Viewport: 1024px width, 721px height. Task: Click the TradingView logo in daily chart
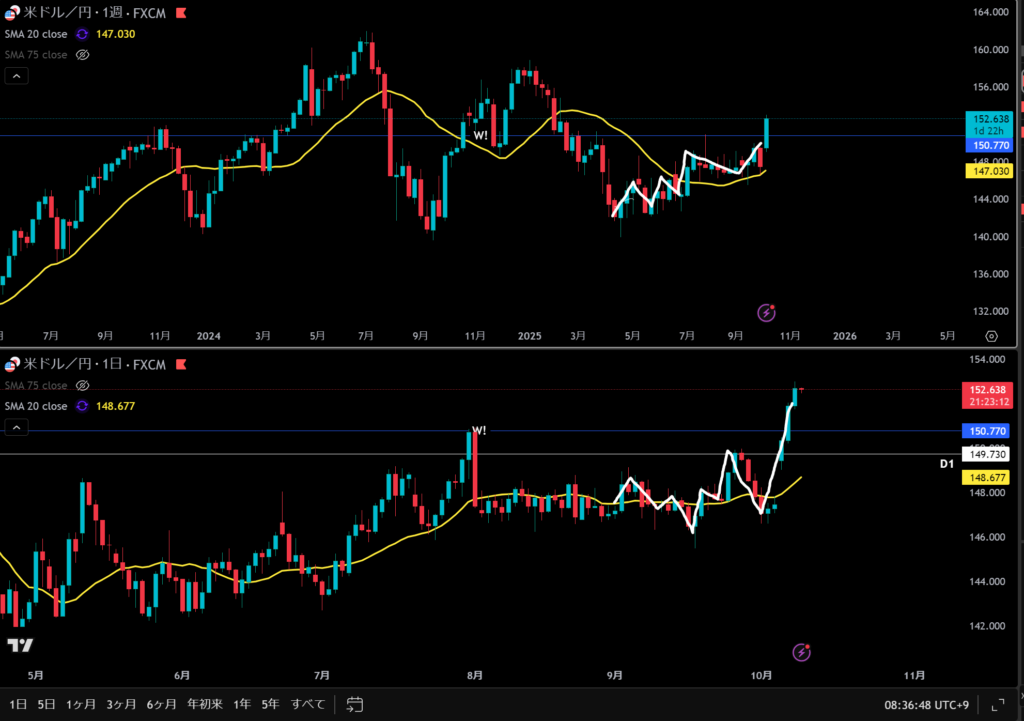pyautogui.click(x=20, y=645)
